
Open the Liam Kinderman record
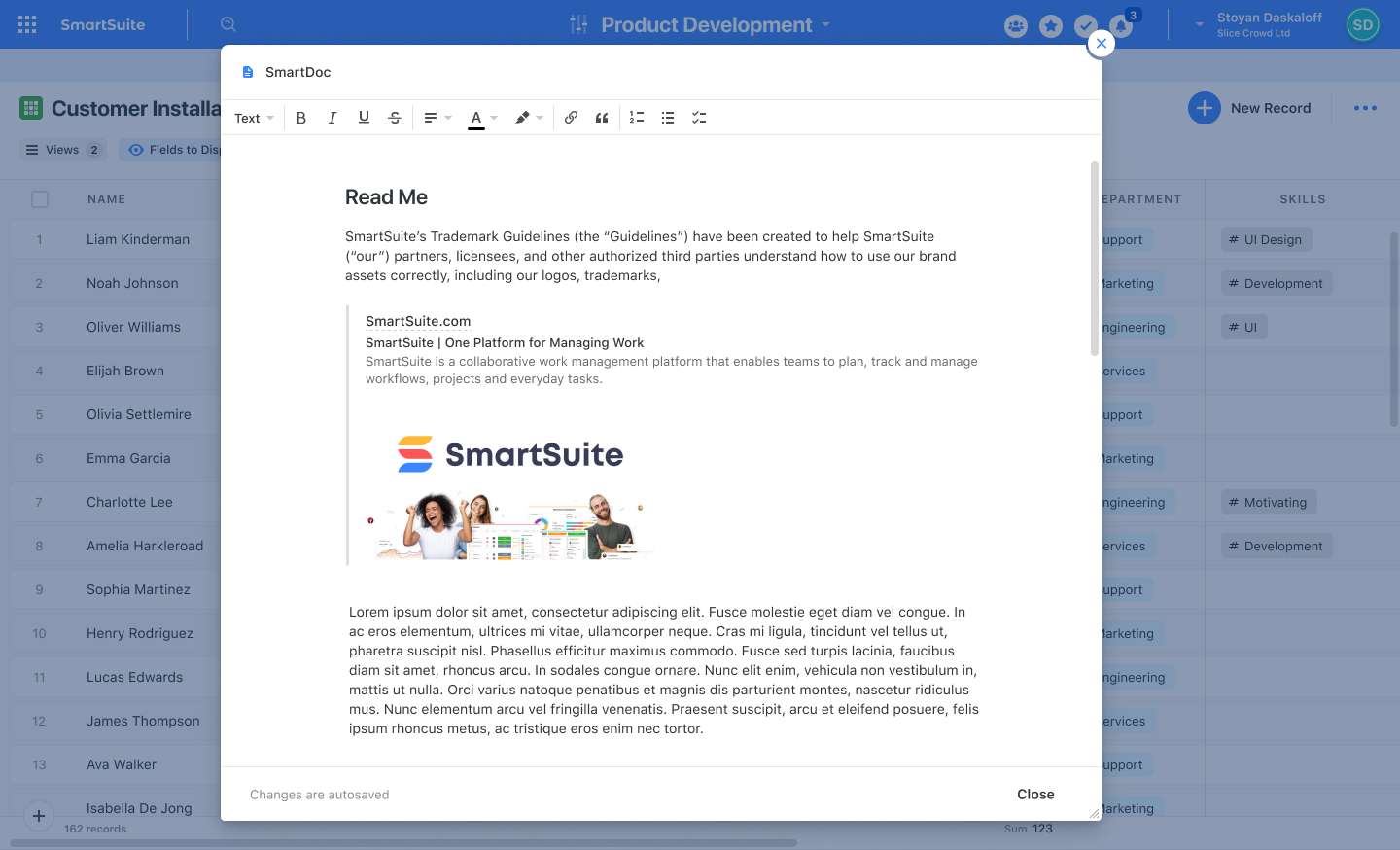pos(138,239)
